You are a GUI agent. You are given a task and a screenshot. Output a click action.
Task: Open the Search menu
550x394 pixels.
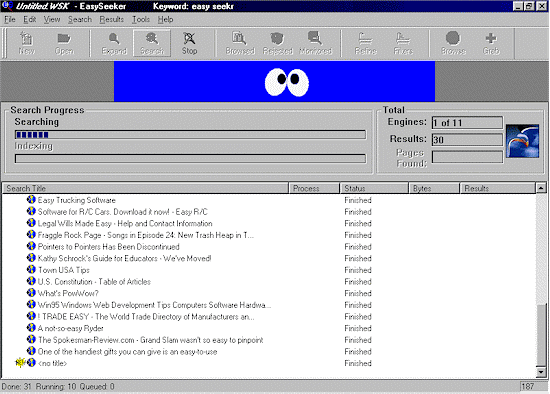click(x=80, y=20)
